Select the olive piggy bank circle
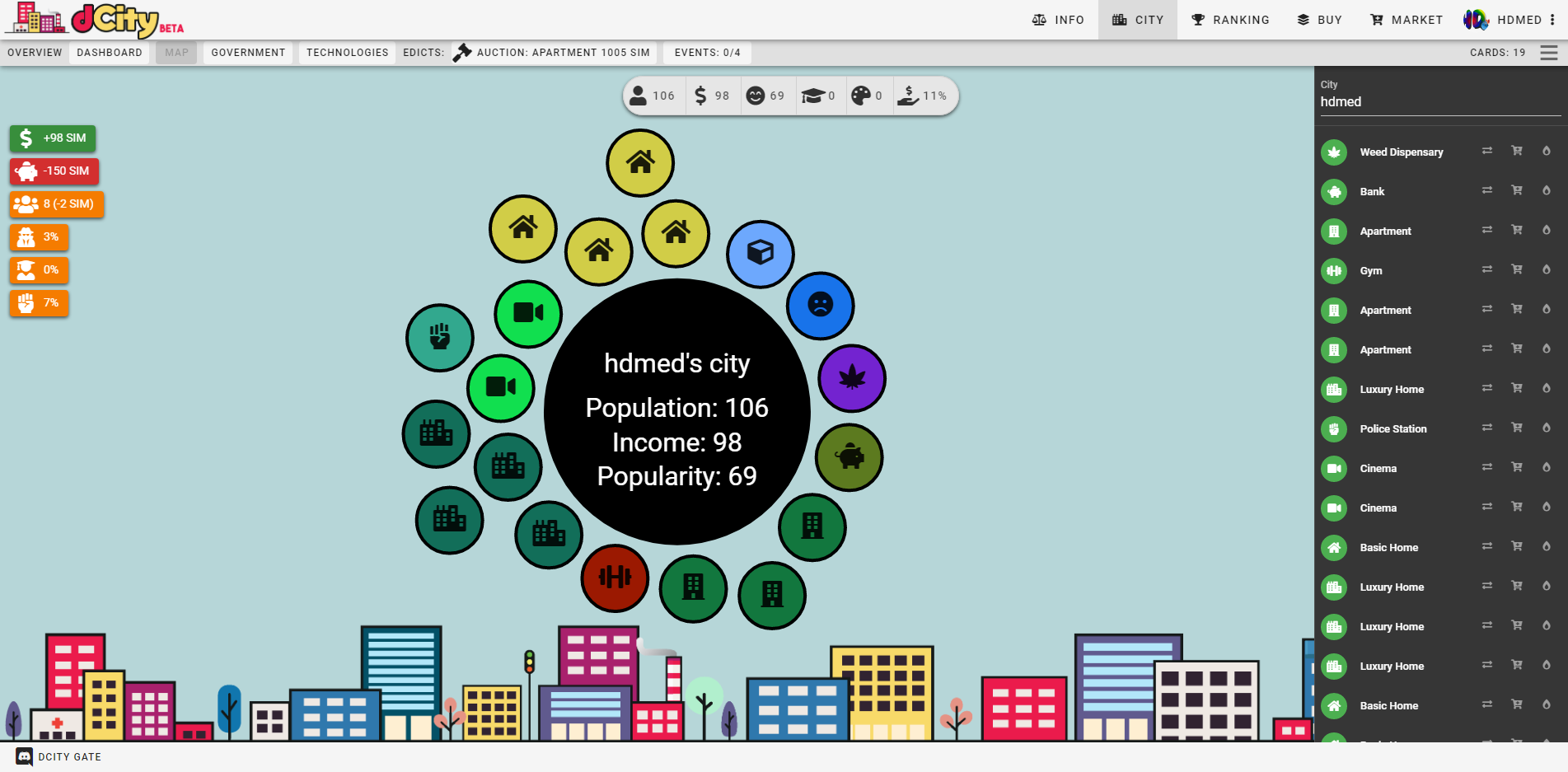1568x772 pixels. coord(850,457)
